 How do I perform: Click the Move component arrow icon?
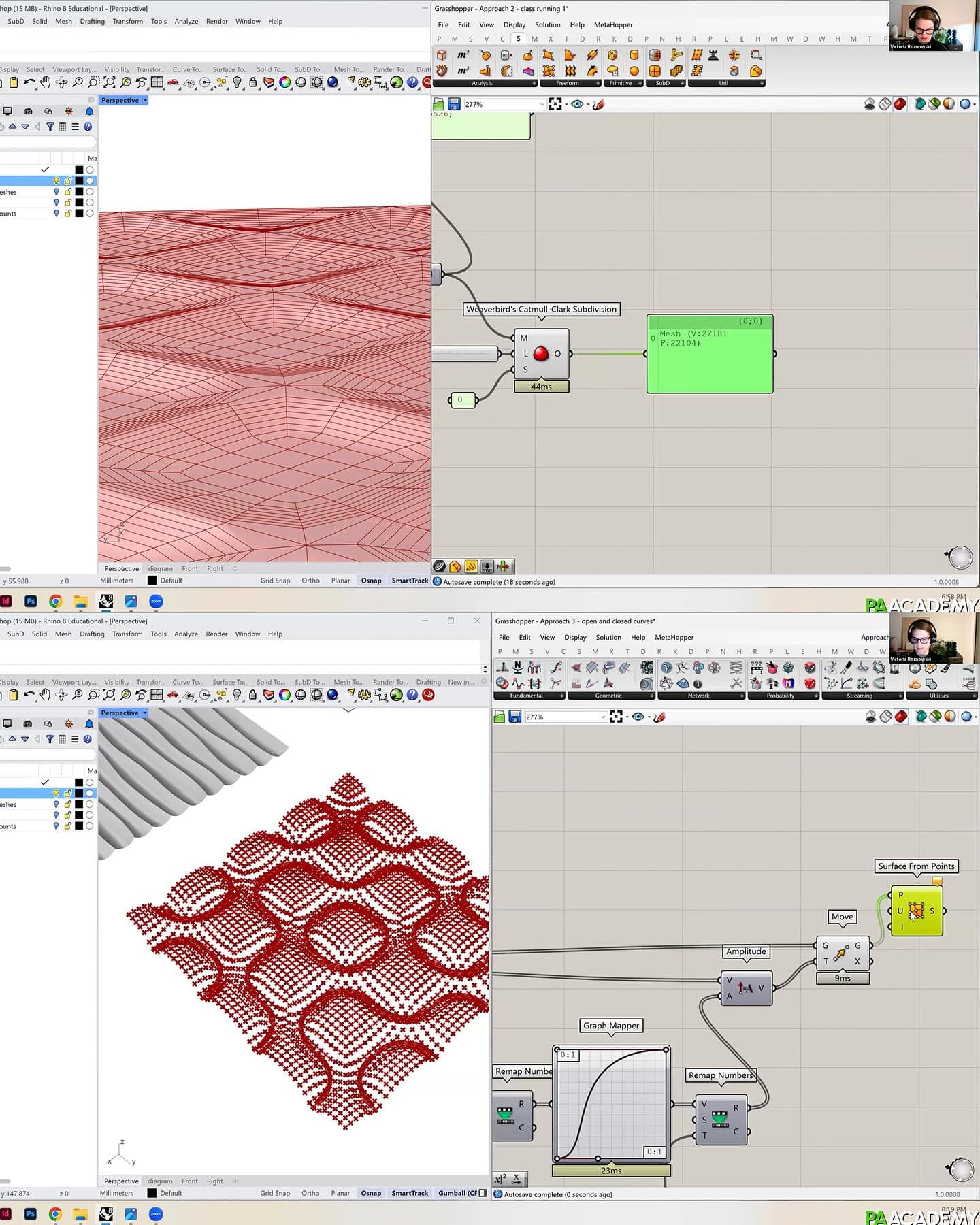tap(841, 953)
